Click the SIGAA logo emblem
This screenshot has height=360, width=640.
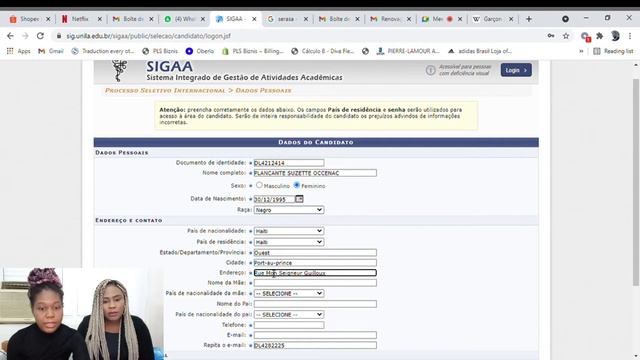119,70
